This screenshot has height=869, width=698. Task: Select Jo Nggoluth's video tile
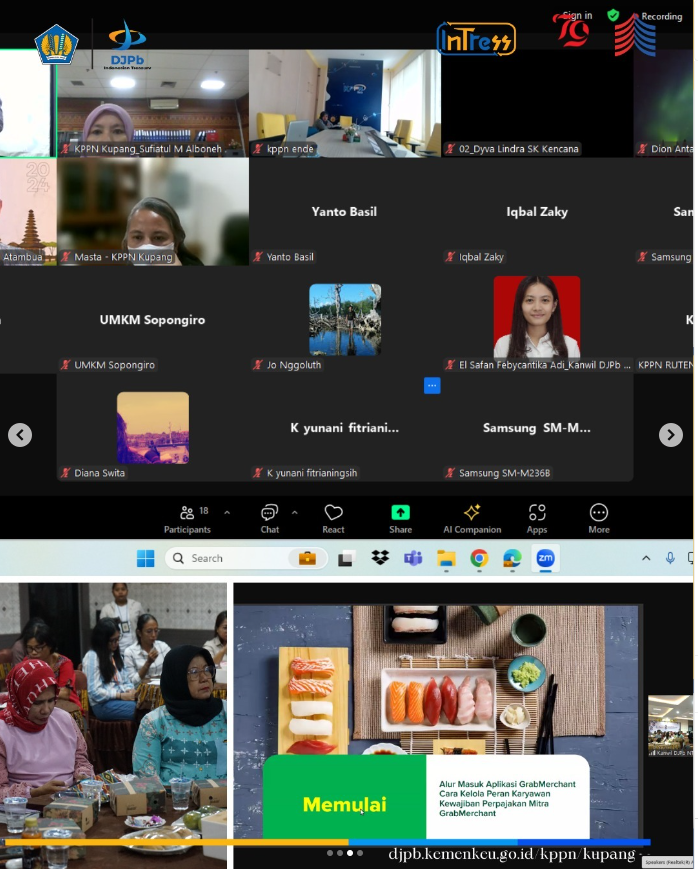(344, 320)
